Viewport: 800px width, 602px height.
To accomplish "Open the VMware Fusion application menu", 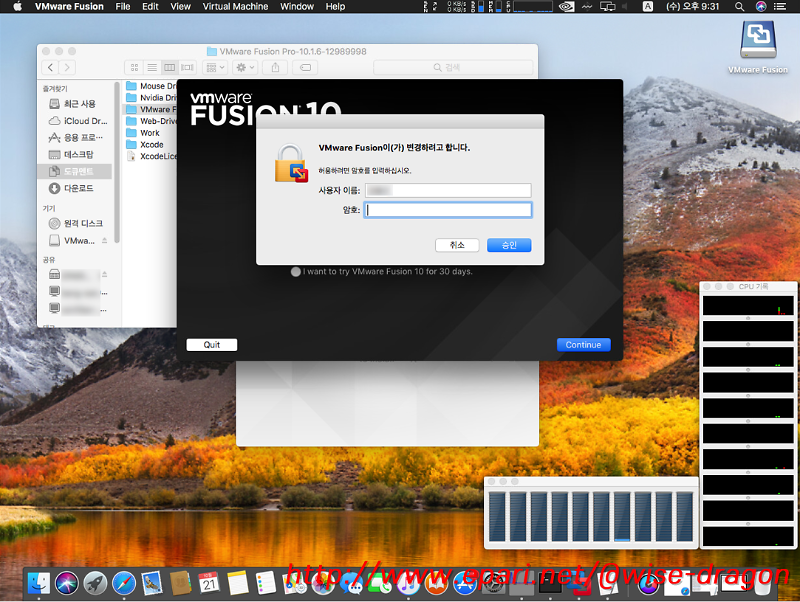I will tap(69, 7).
